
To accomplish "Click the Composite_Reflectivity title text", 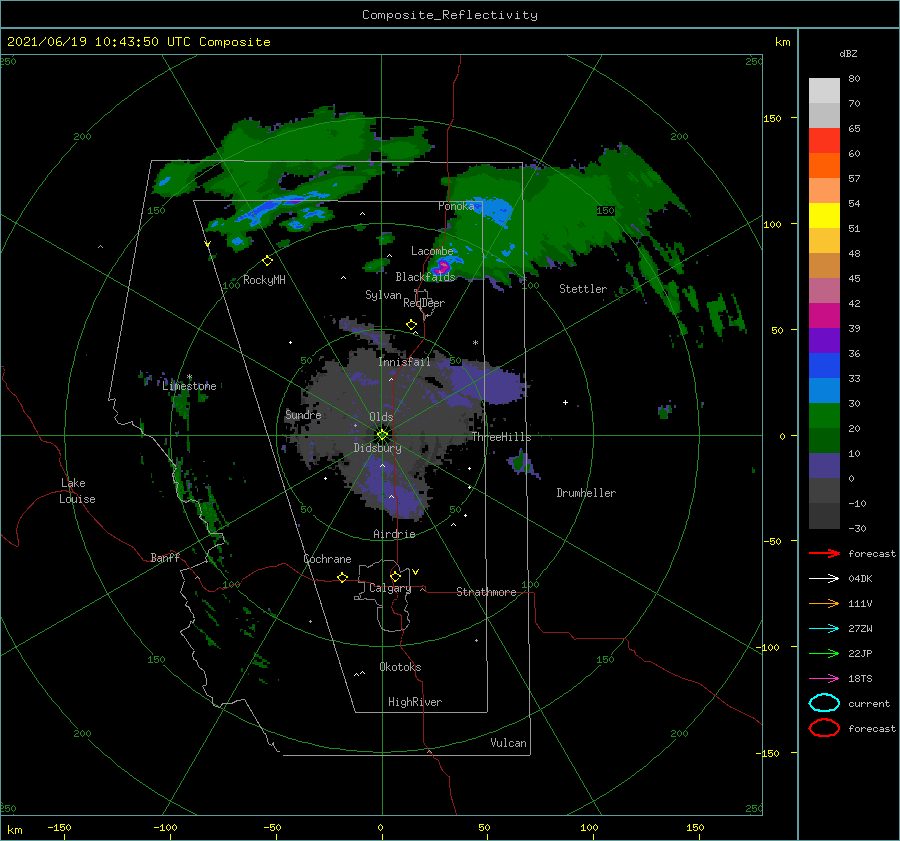I will tap(450, 15).
